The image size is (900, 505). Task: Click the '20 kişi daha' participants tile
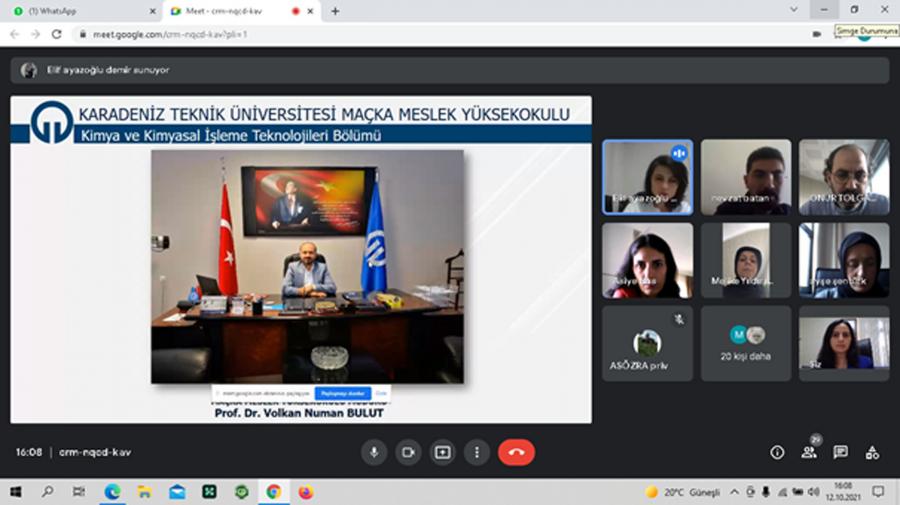pos(746,343)
